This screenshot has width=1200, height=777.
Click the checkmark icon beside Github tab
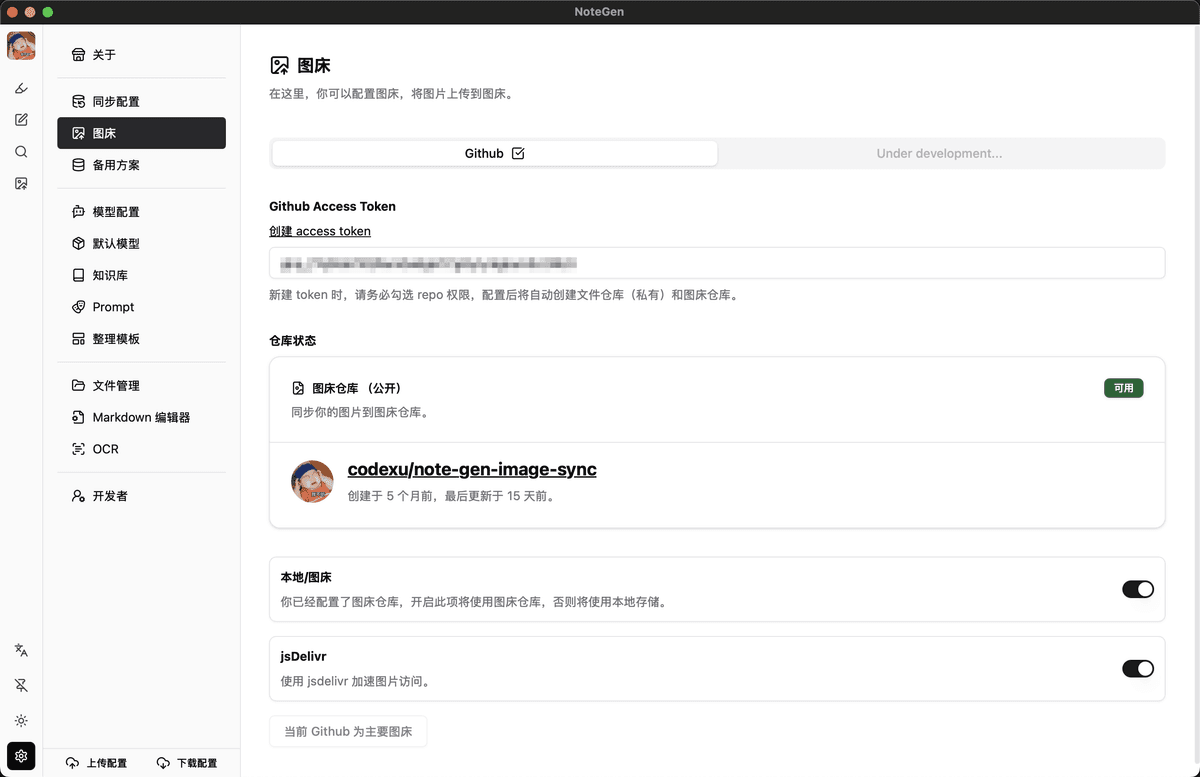point(518,153)
